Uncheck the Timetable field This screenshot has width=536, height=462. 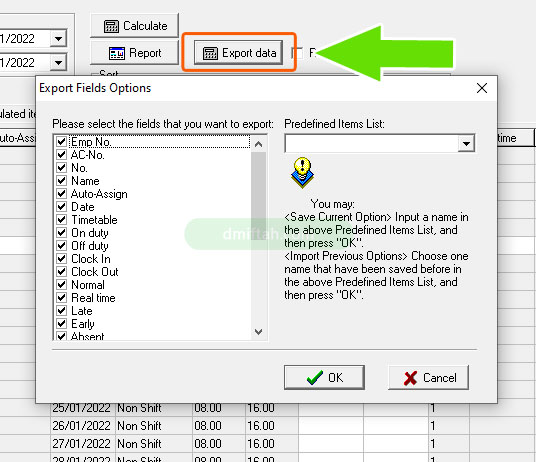pos(62,219)
